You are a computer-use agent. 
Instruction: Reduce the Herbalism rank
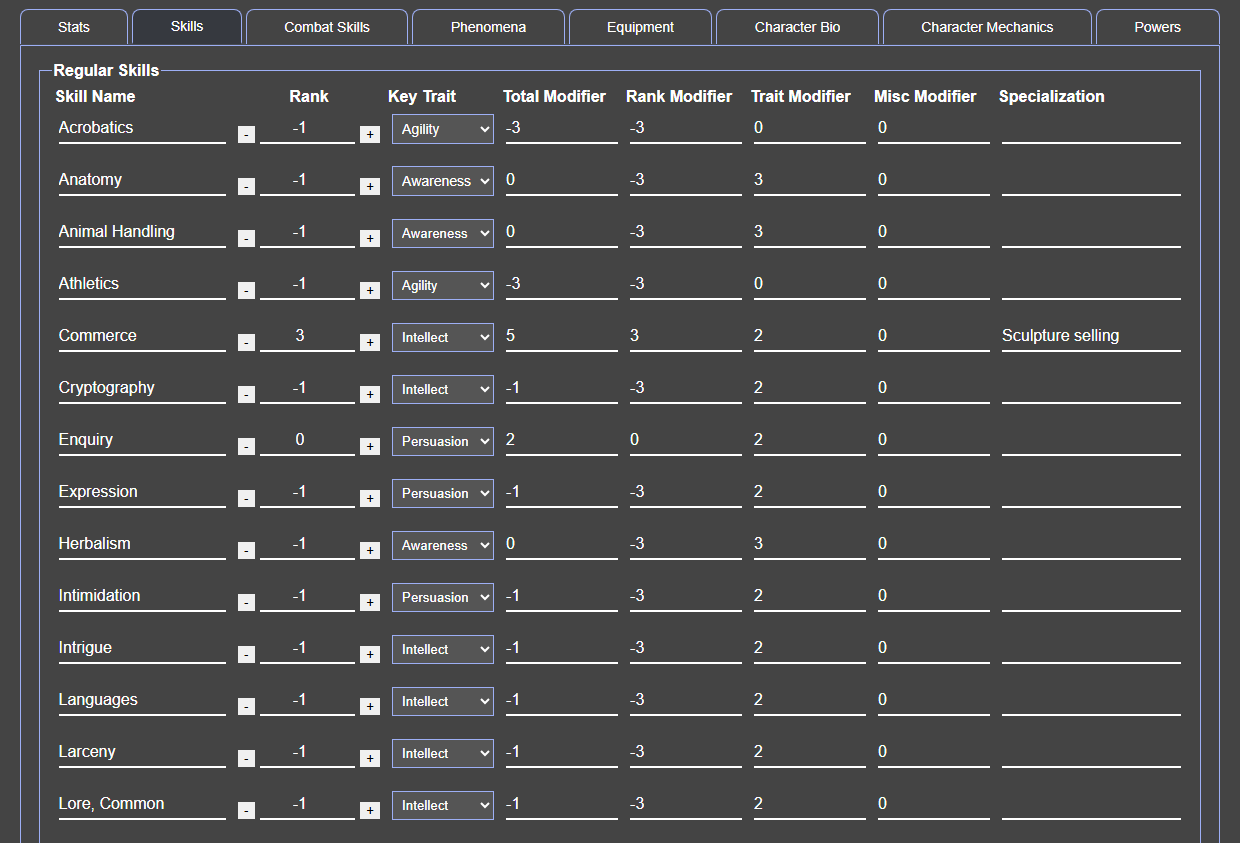click(246, 550)
